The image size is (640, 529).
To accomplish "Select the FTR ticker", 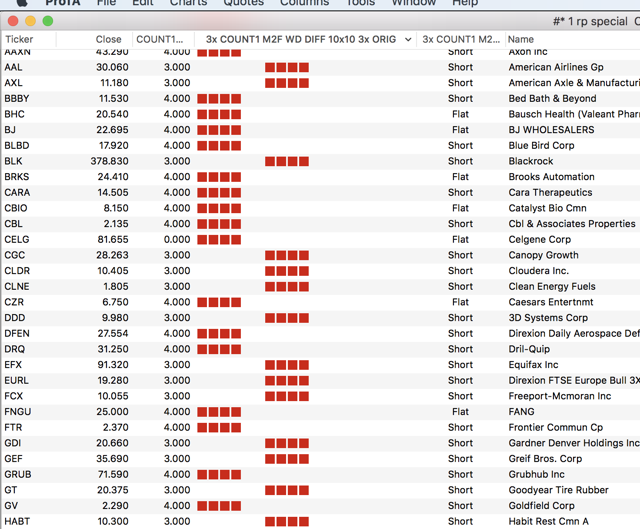I will 13,427.
